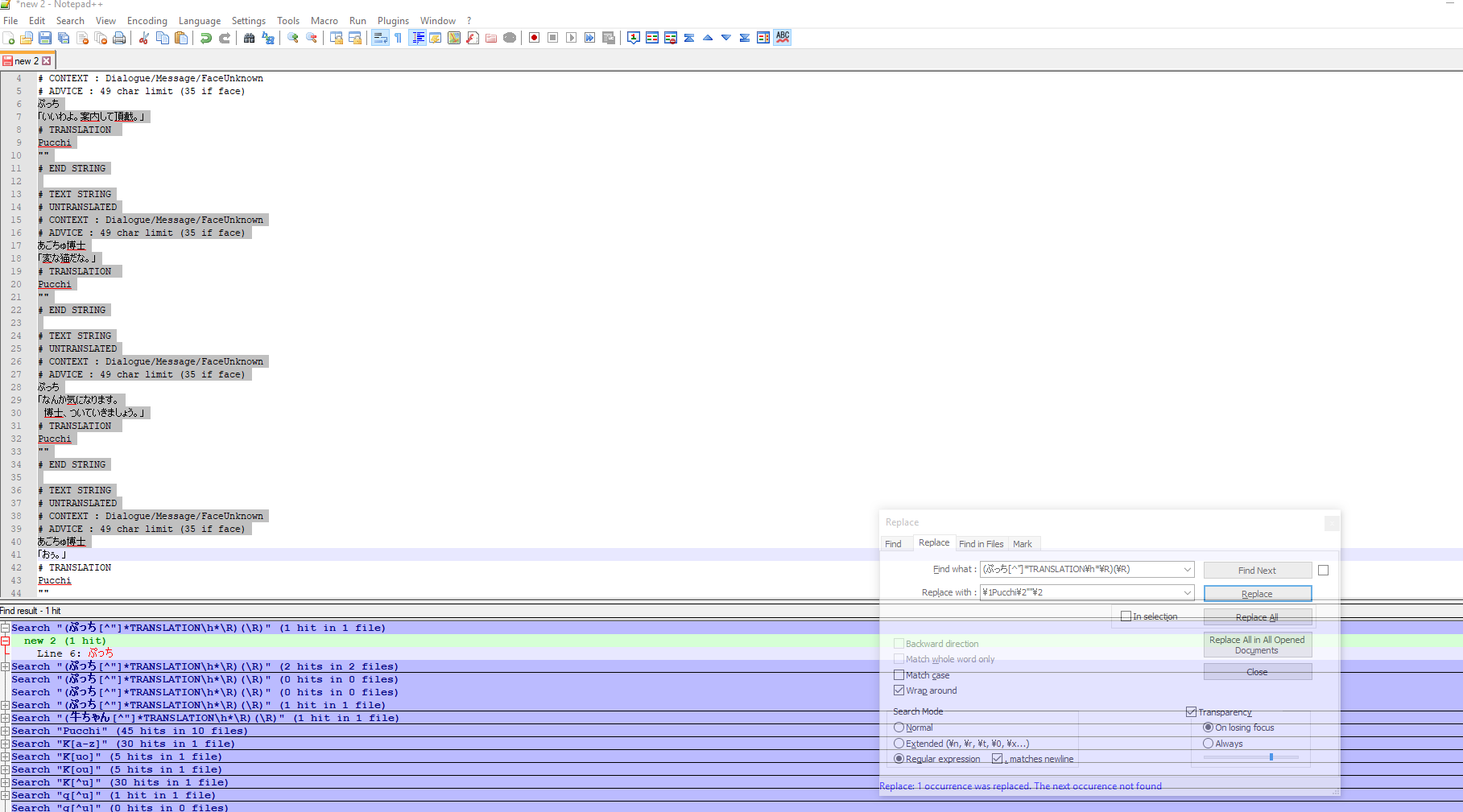Open the Document Map icon
1463x812 pixels.
coord(454,38)
